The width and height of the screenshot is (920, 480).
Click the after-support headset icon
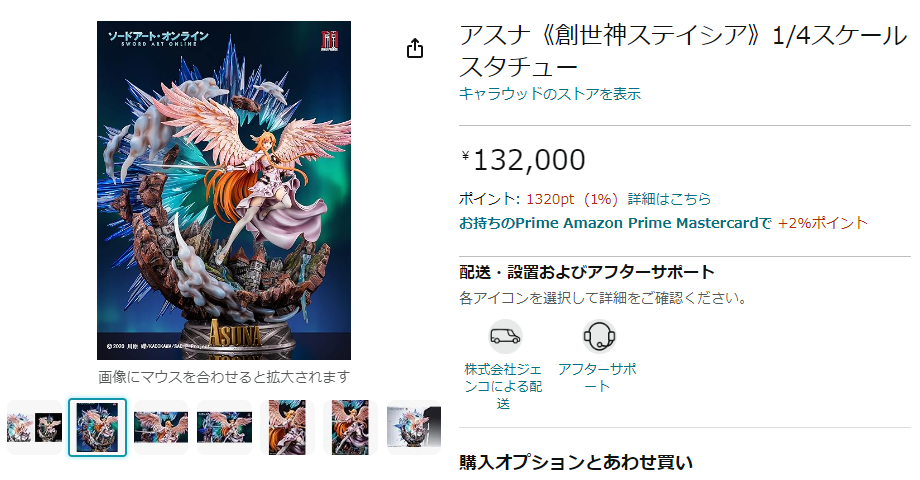point(598,336)
